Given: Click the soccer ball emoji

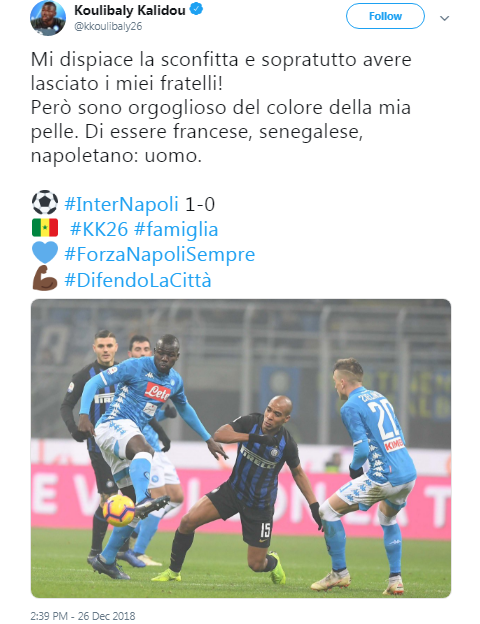Looking at the screenshot, I should pos(45,203).
